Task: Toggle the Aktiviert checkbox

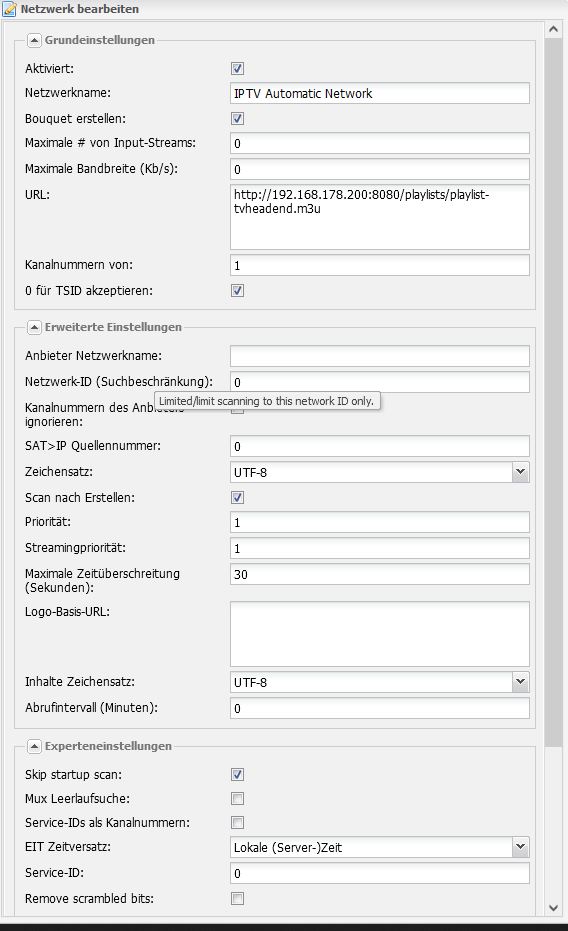Action: tap(237, 69)
